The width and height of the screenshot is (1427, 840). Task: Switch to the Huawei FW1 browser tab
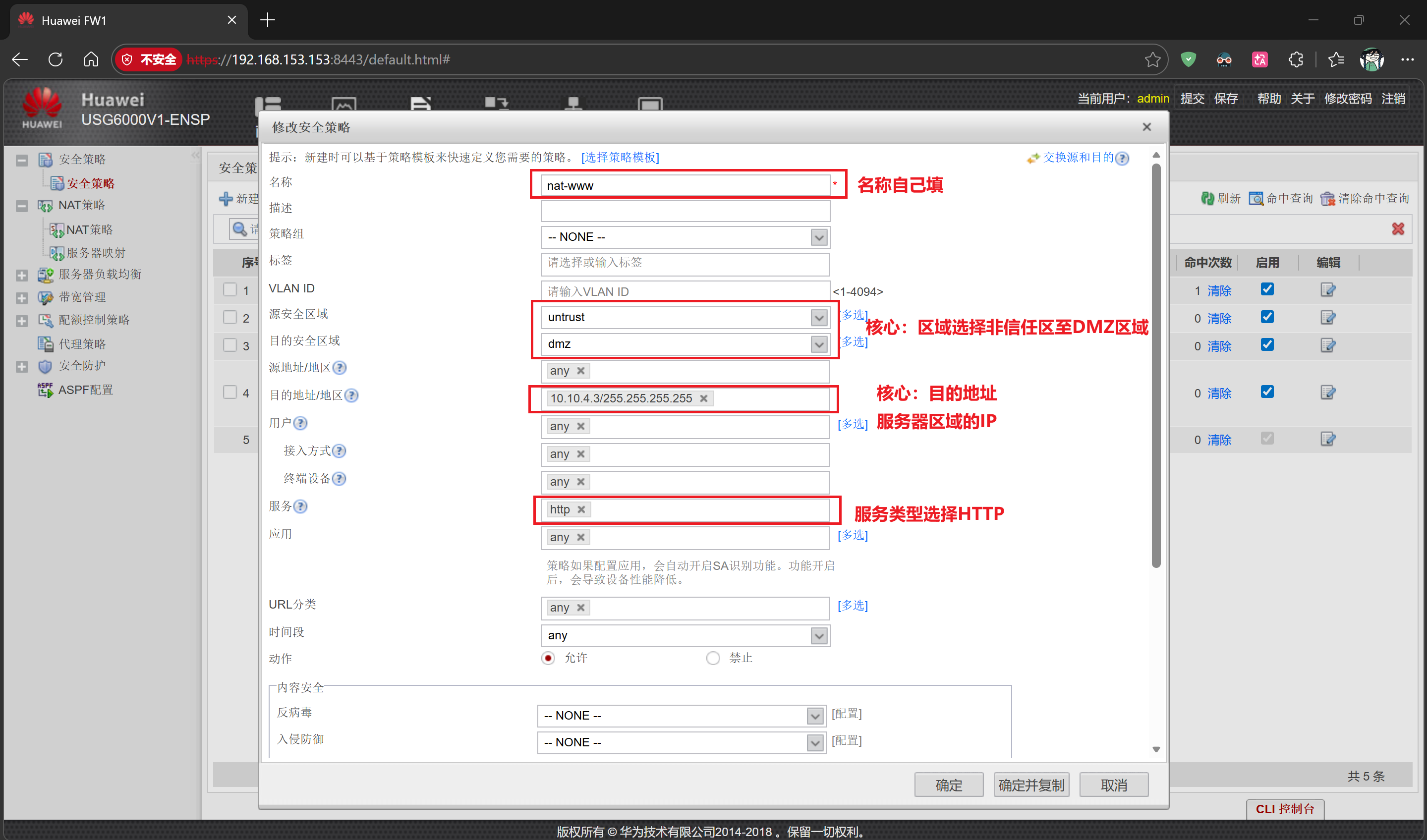point(74,20)
